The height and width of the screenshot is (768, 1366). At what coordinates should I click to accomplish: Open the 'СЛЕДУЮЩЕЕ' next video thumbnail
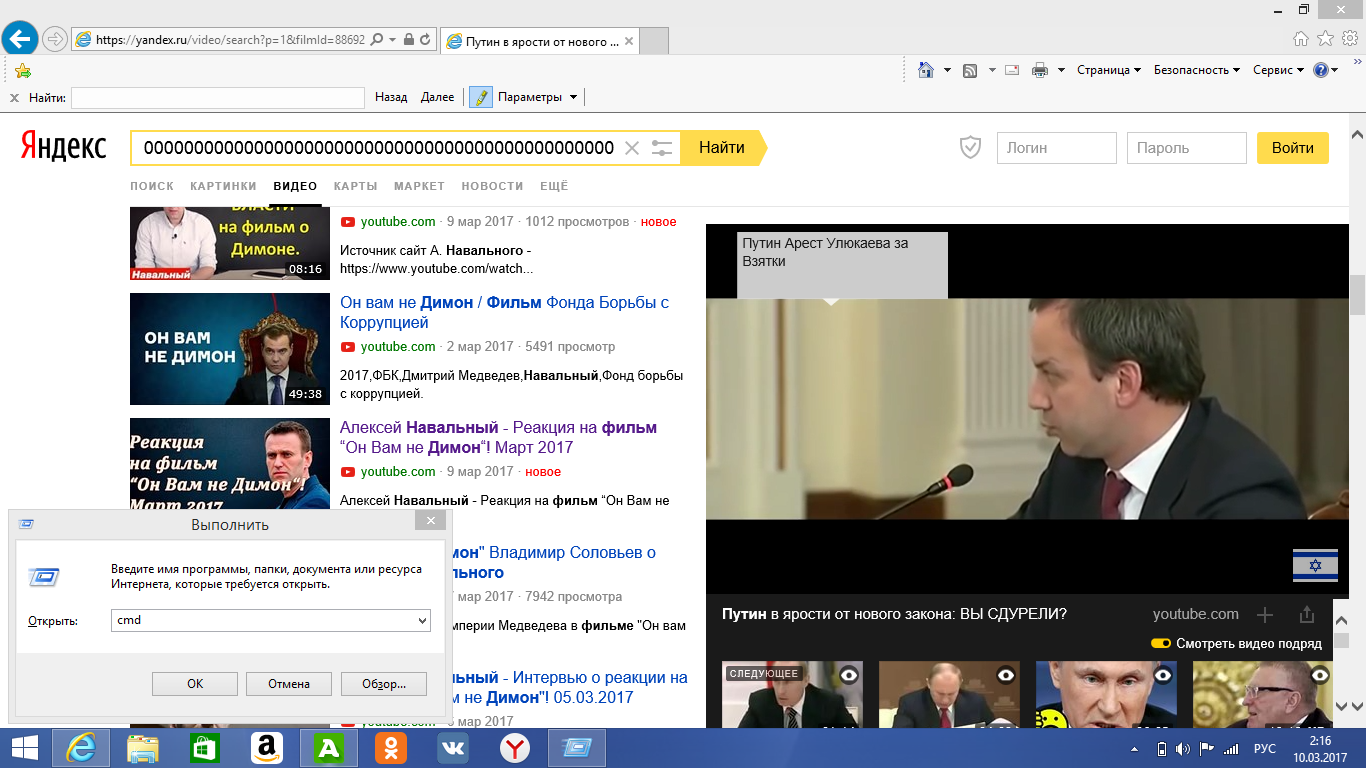click(x=792, y=694)
